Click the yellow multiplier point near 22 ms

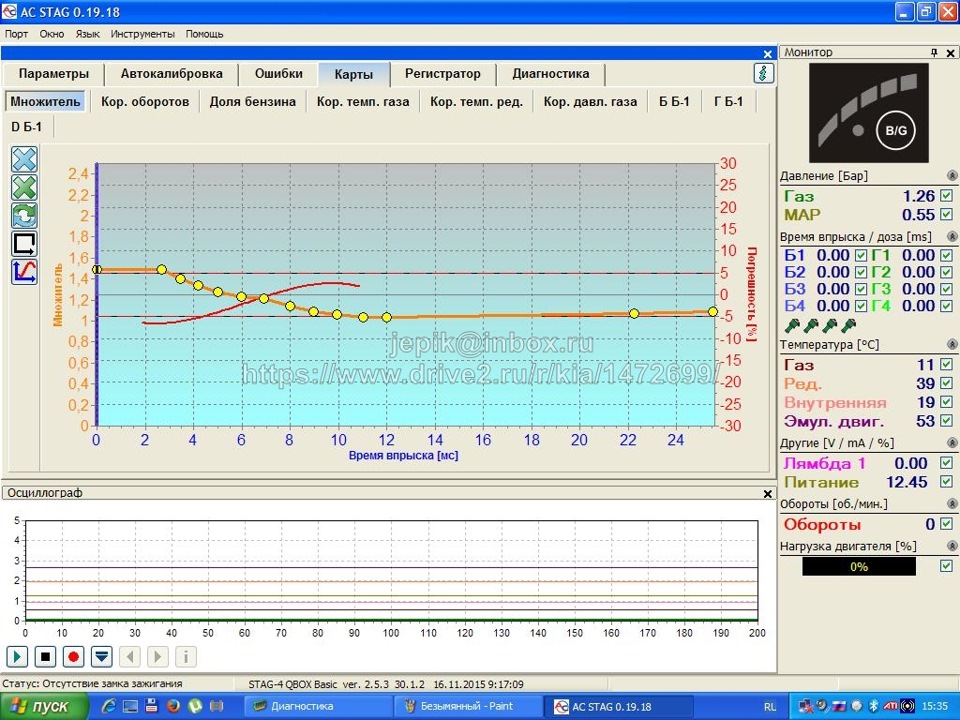pyautogui.click(x=634, y=313)
